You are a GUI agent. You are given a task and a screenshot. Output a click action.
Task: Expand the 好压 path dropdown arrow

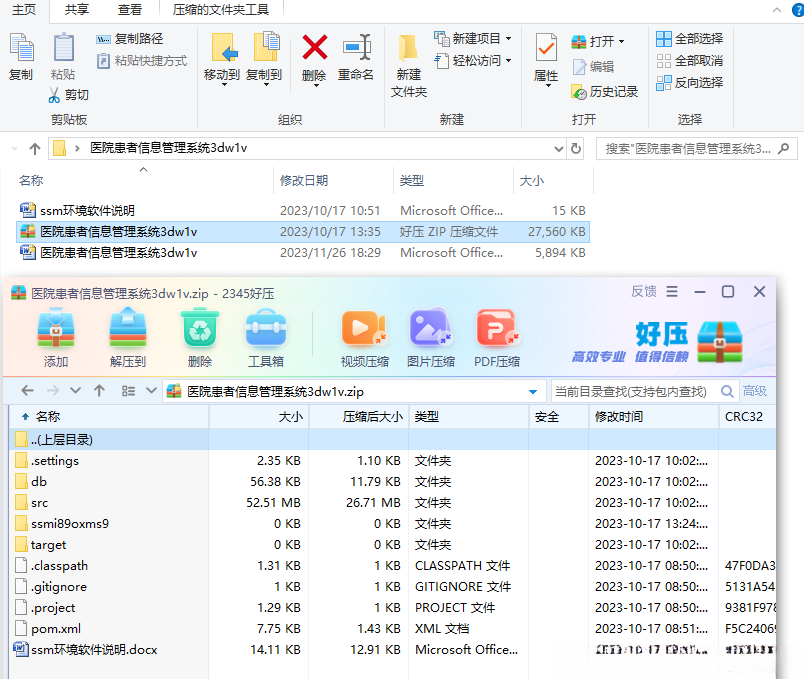pyautogui.click(x=533, y=392)
